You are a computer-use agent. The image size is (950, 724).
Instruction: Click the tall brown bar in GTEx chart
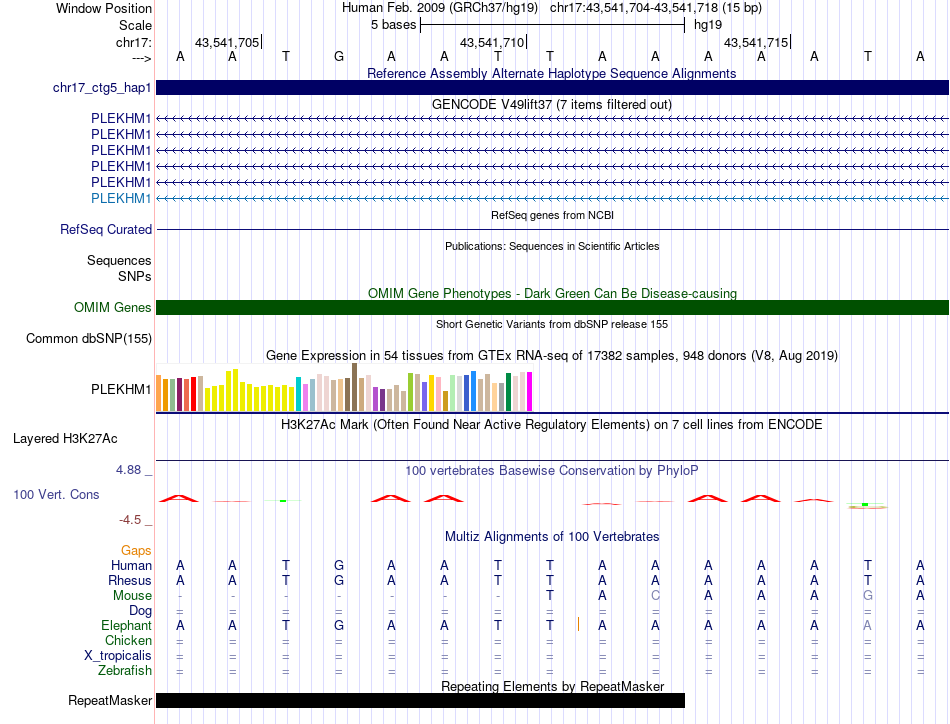click(355, 387)
